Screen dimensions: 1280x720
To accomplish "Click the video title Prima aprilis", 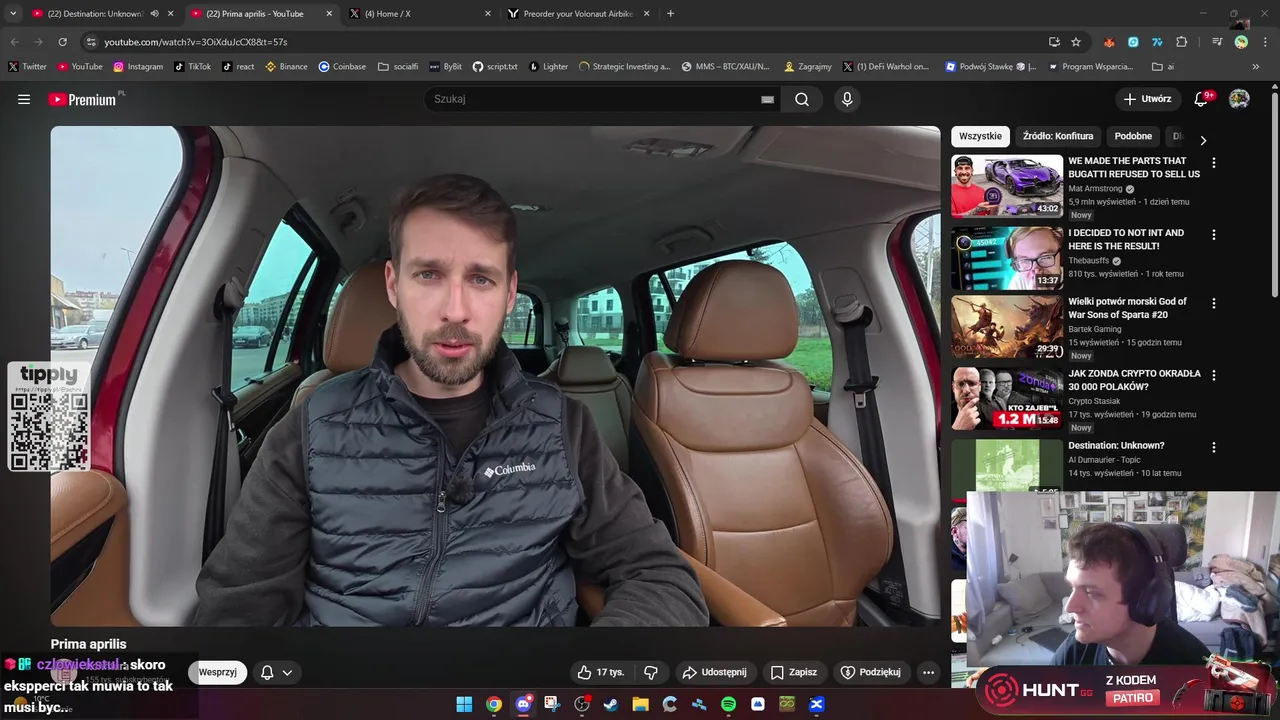I will (x=89, y=644).
